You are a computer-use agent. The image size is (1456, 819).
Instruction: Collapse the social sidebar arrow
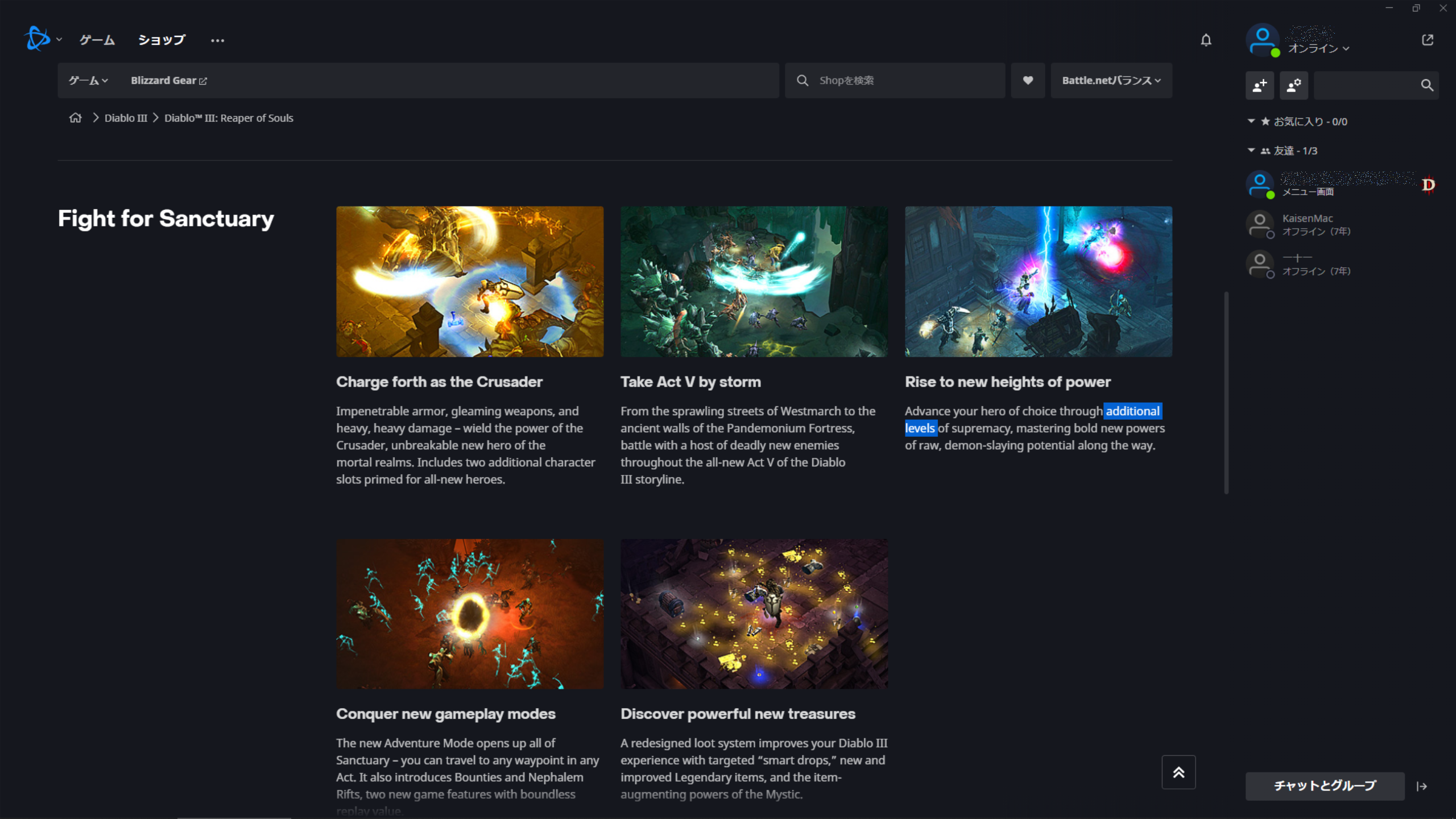(x=1422, y=786)
